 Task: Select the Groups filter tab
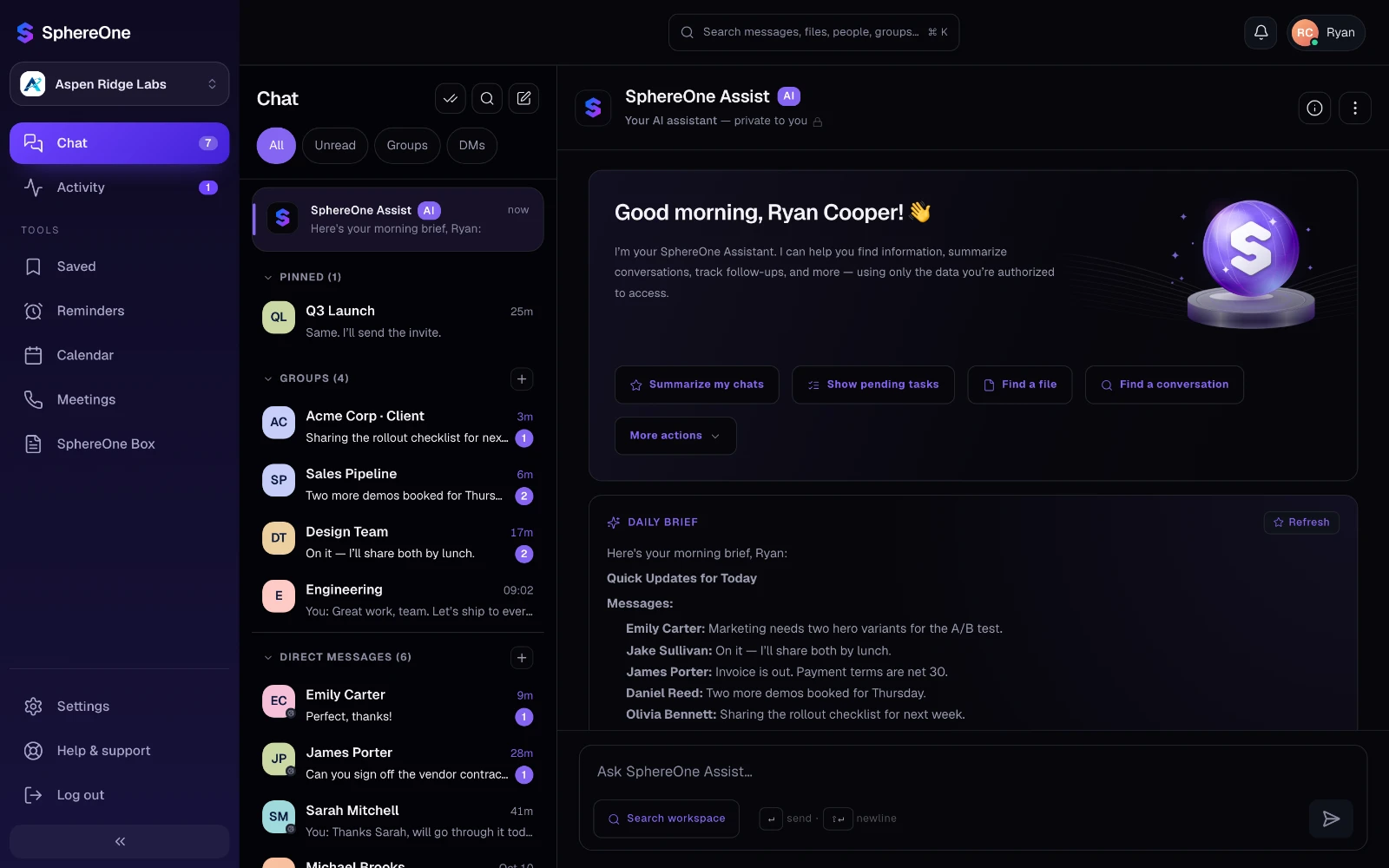tap(407, 145)
